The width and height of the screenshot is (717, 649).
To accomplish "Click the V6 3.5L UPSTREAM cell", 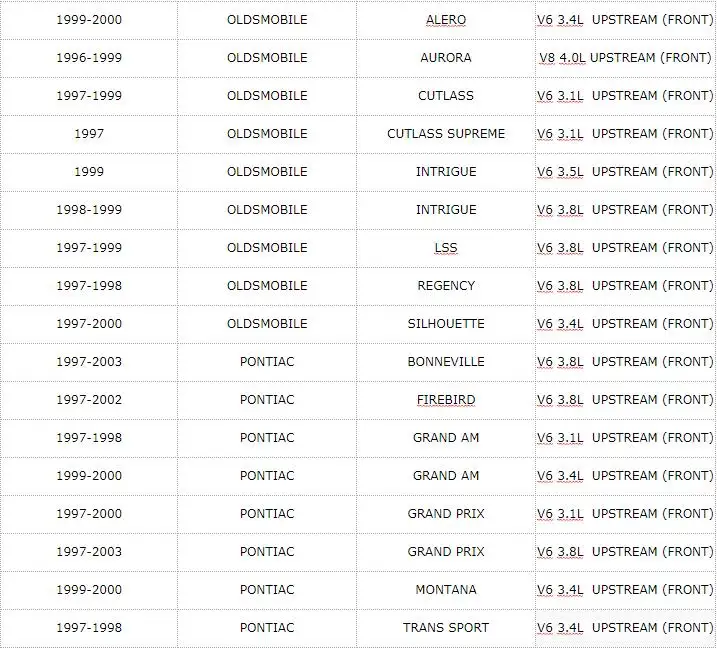I will point(625,172).
